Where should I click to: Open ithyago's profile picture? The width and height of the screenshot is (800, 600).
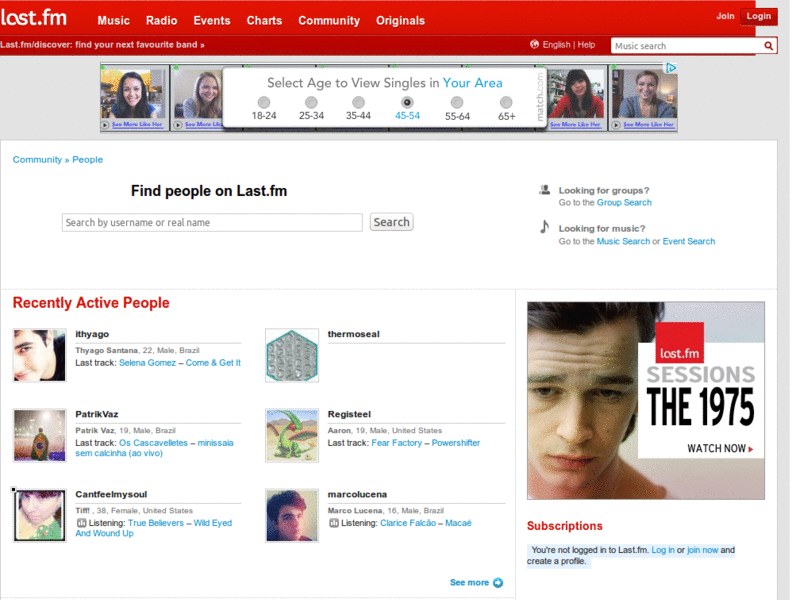(39, 355)
